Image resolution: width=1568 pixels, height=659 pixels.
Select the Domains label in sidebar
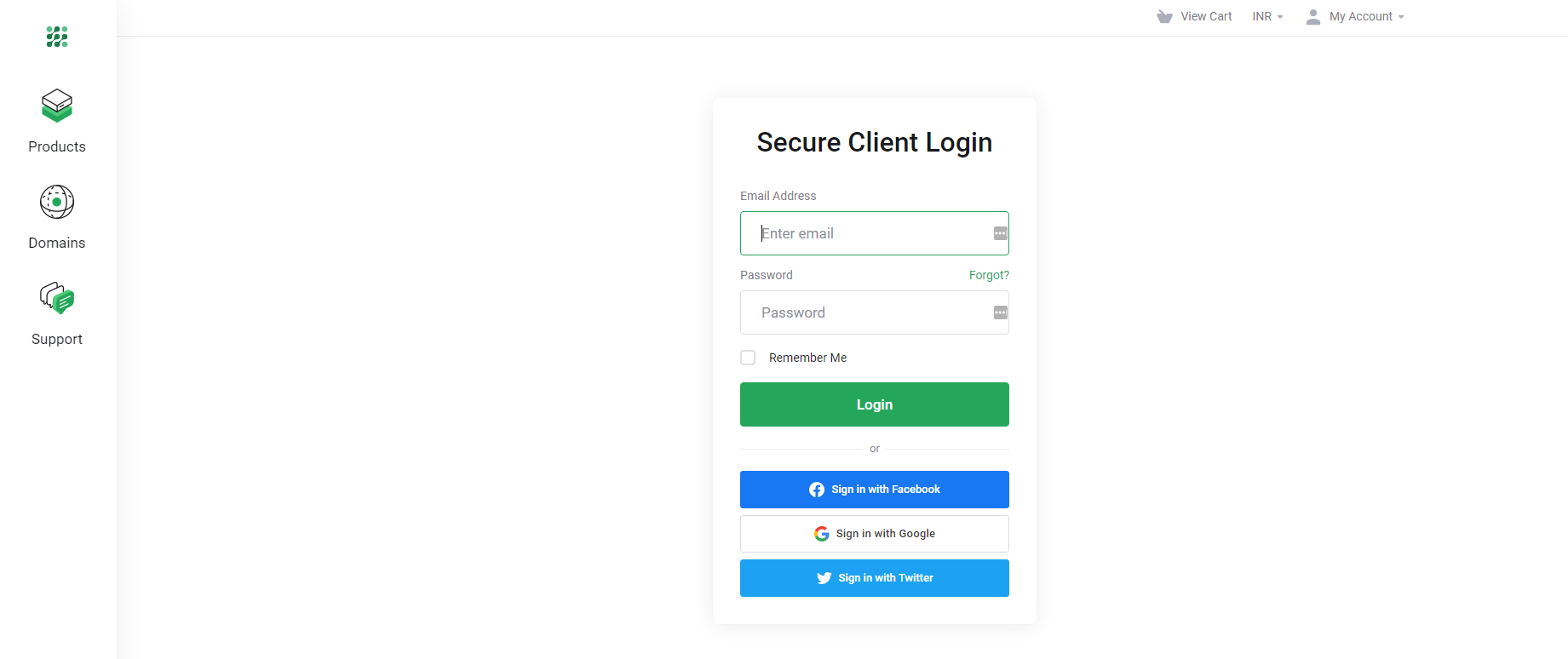pos(57,243)
